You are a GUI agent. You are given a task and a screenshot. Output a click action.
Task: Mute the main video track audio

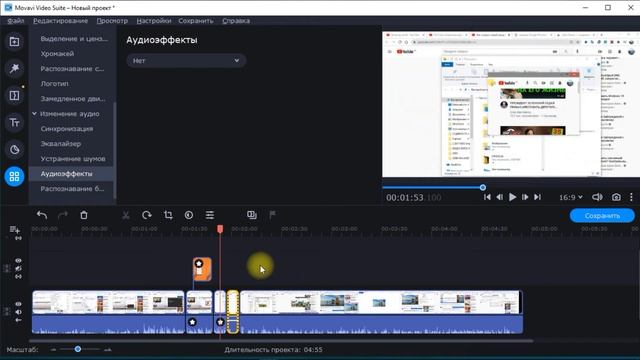coord(18,312)
